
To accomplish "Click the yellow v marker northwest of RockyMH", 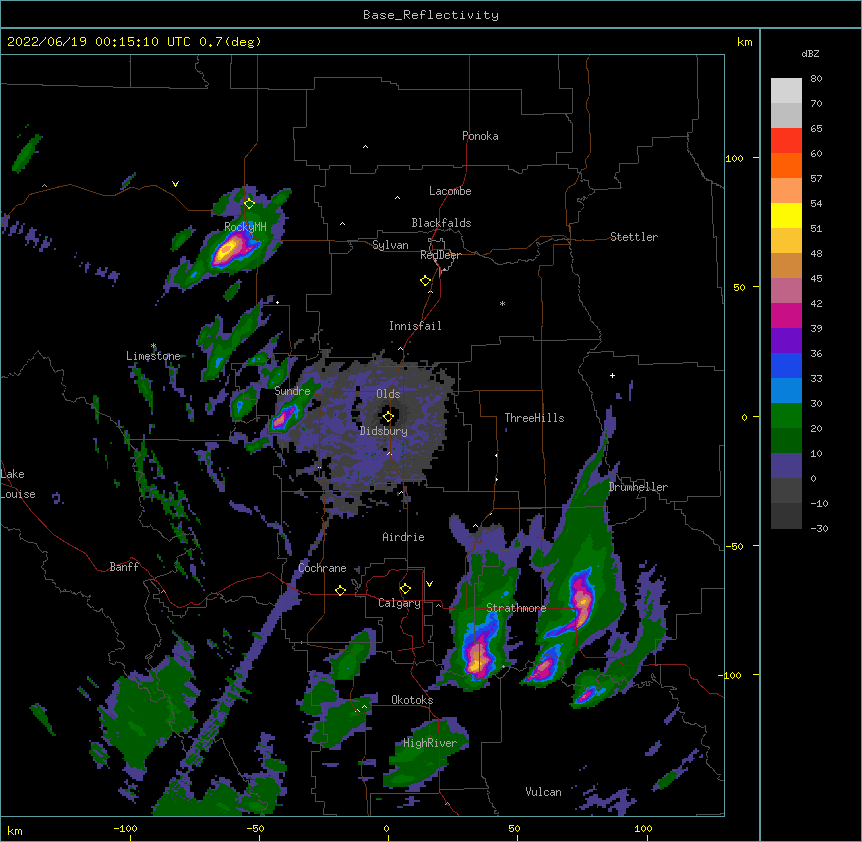I will [x=175, y=184].
